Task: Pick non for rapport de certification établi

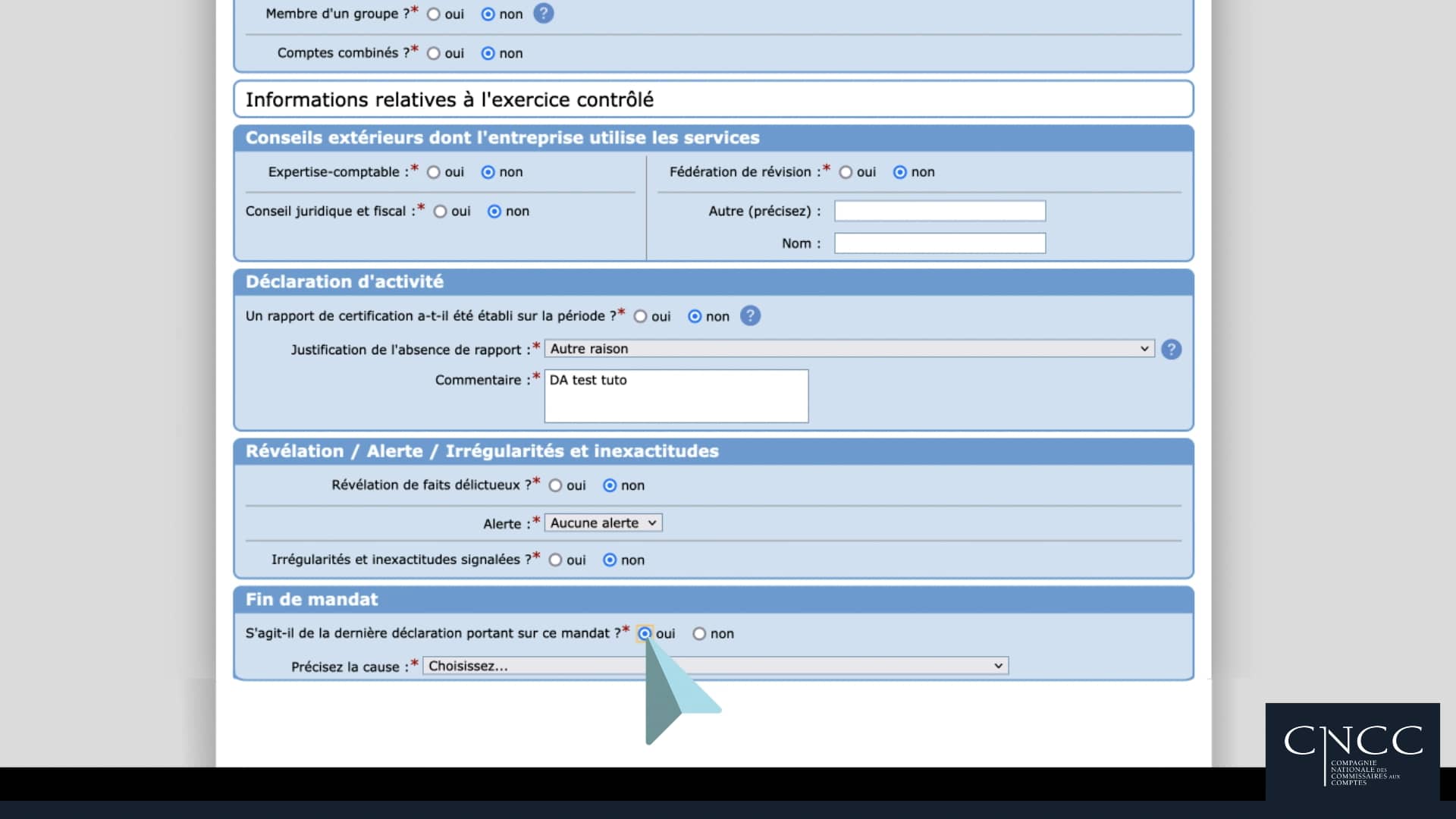Action: click(695, 316)
